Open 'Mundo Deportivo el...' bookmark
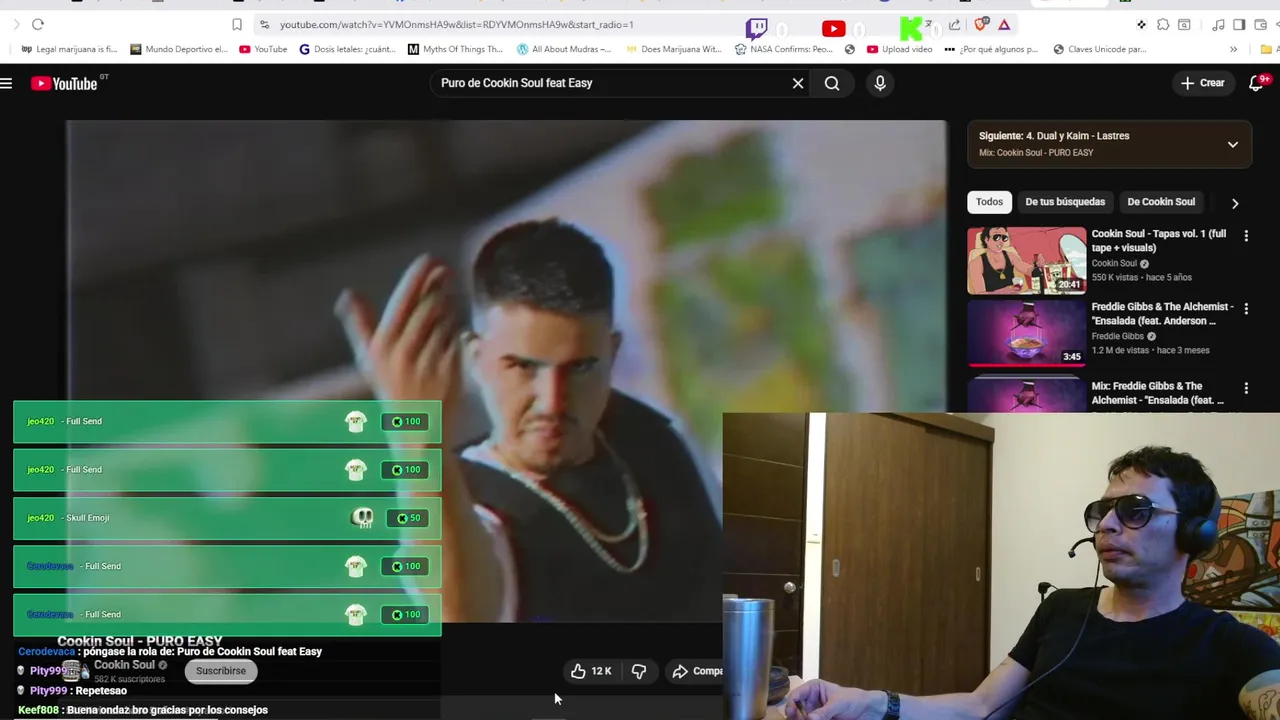Viewport: 1280px width, 720px height. (179, 49)
